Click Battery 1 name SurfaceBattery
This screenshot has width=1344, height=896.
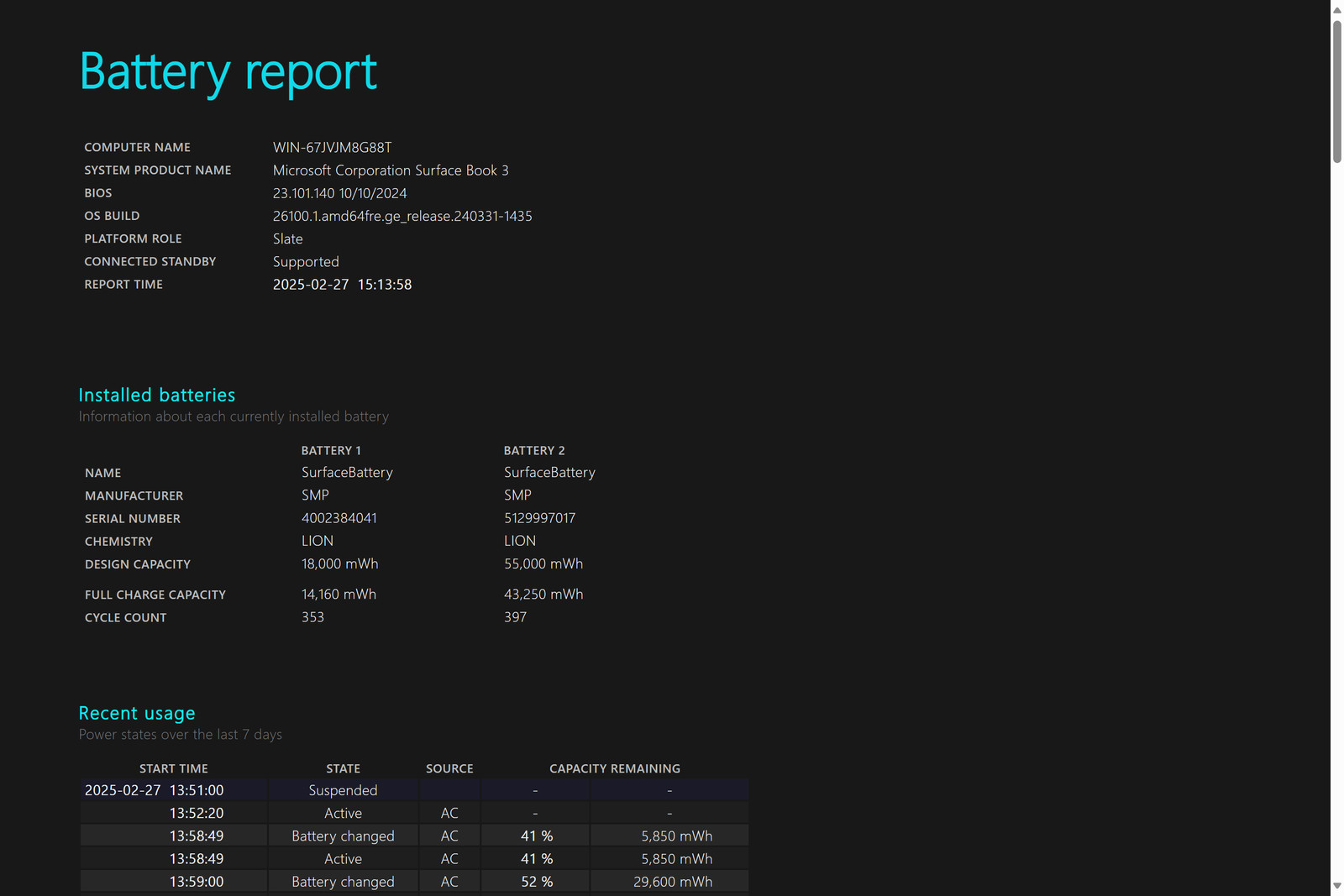point(348,473)
